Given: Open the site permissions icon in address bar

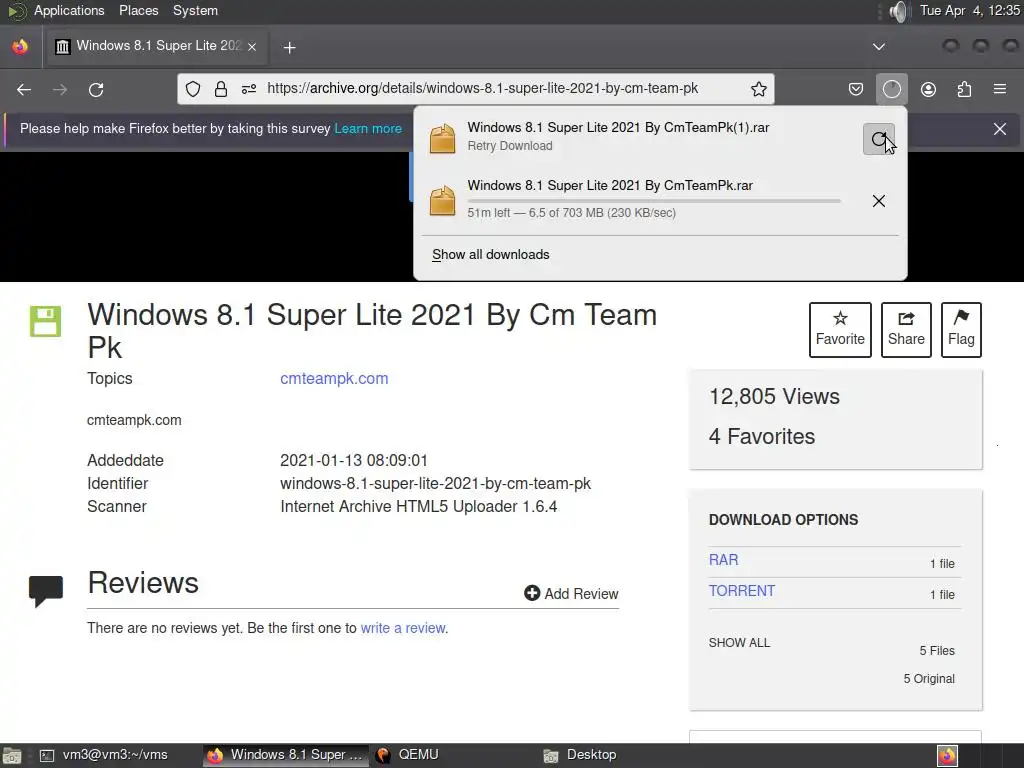Looking at the screenshot, I should pyautogui.click(x=249, y=89).
